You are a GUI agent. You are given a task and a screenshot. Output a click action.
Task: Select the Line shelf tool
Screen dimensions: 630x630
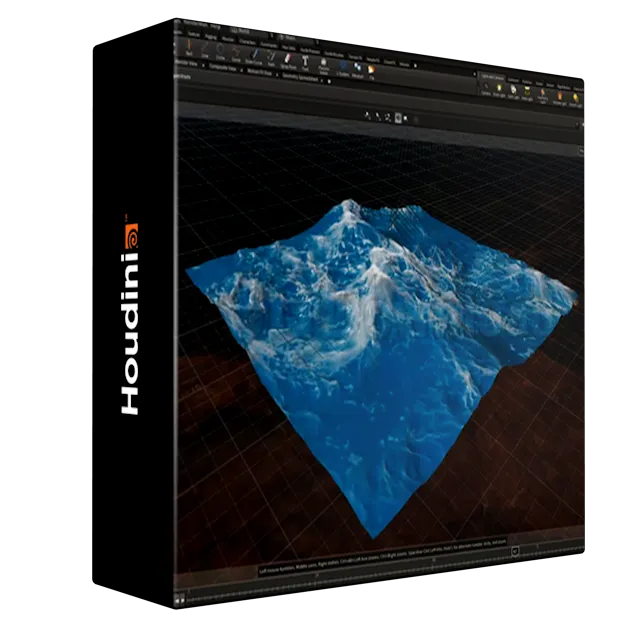205,52
